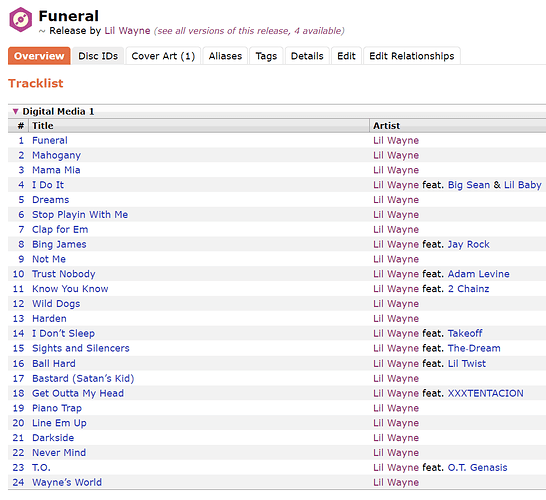Open the Details tab
Viewport: 546px width, 500px height.
[x=307, y=56]
